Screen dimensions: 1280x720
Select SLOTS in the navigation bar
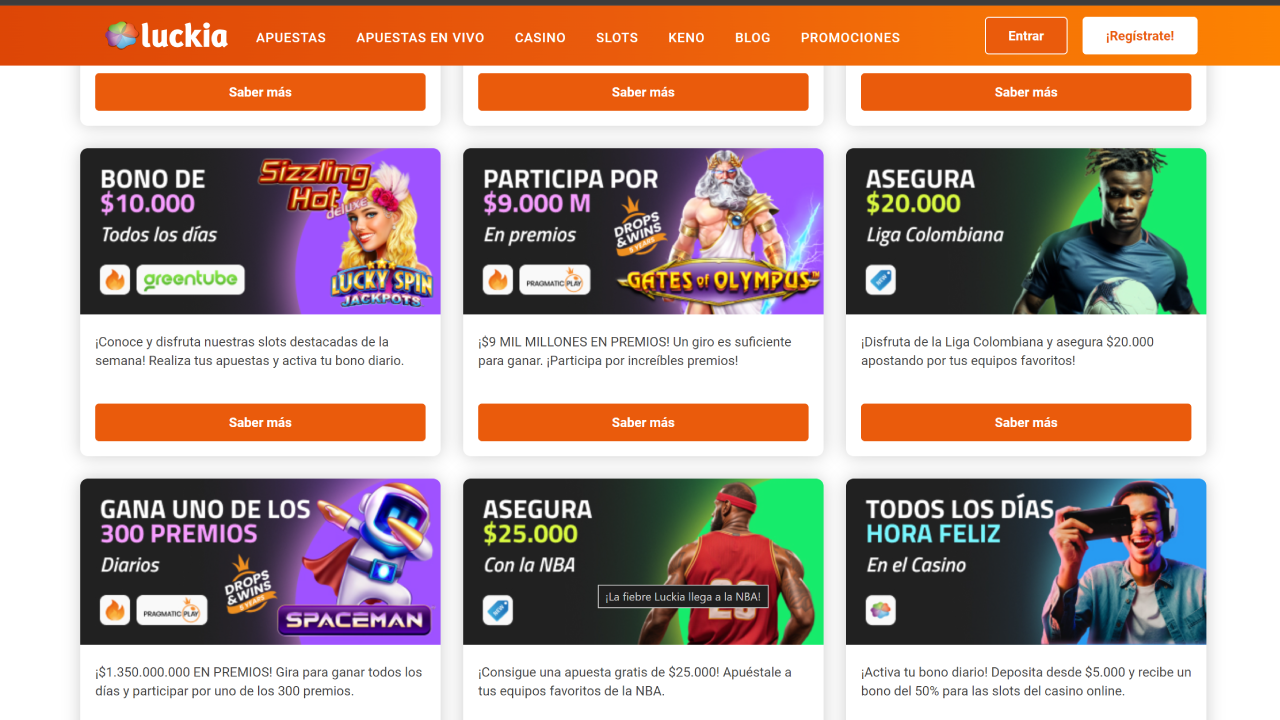tap(617, 38)
